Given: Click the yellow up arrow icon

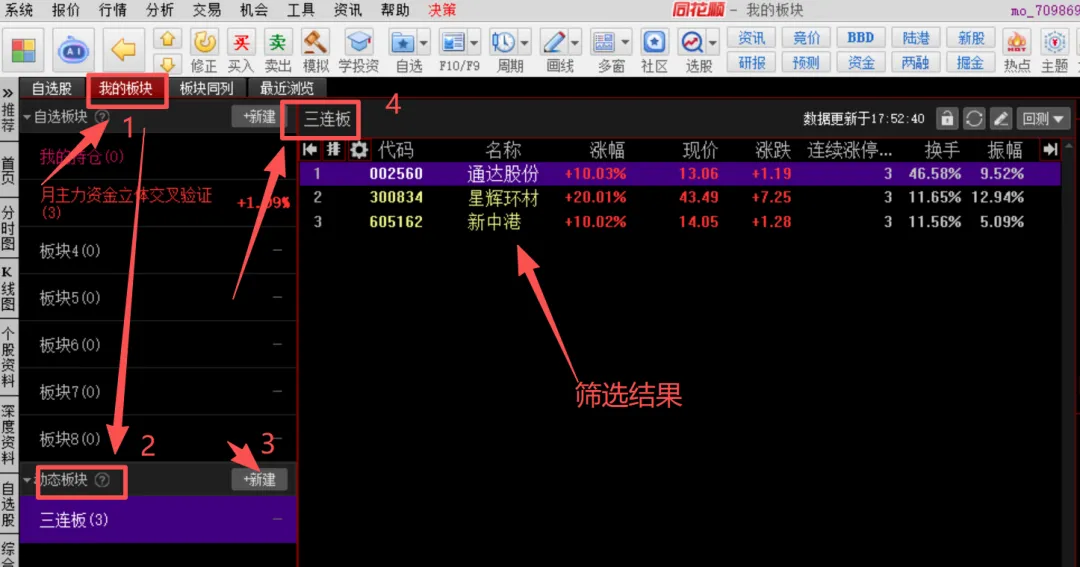Looking at the screenshot, I should 167,39.
